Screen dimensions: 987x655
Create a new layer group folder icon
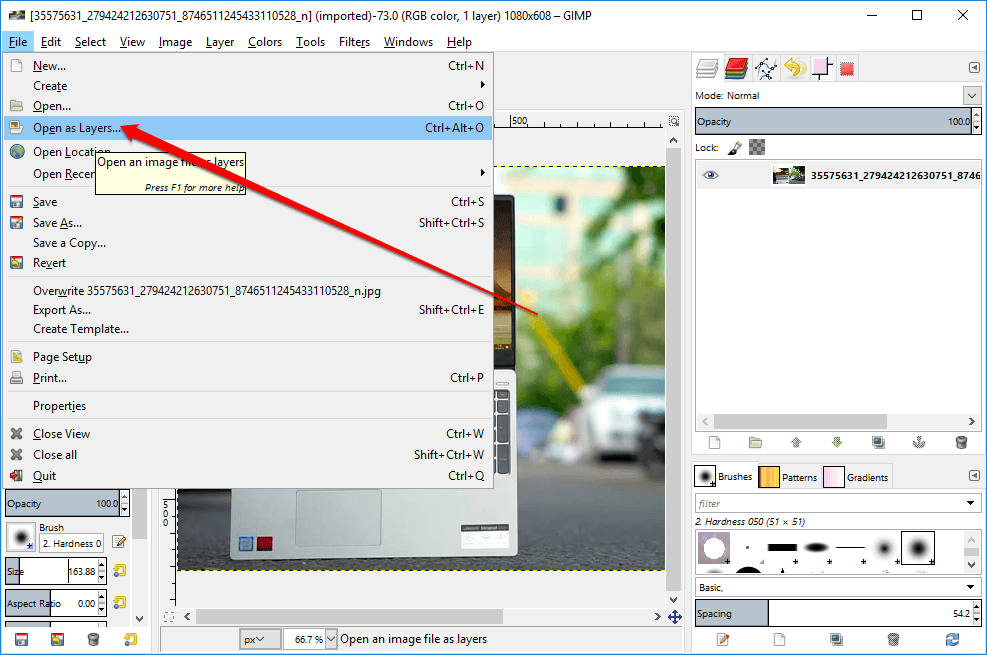[x=755, y=442]
